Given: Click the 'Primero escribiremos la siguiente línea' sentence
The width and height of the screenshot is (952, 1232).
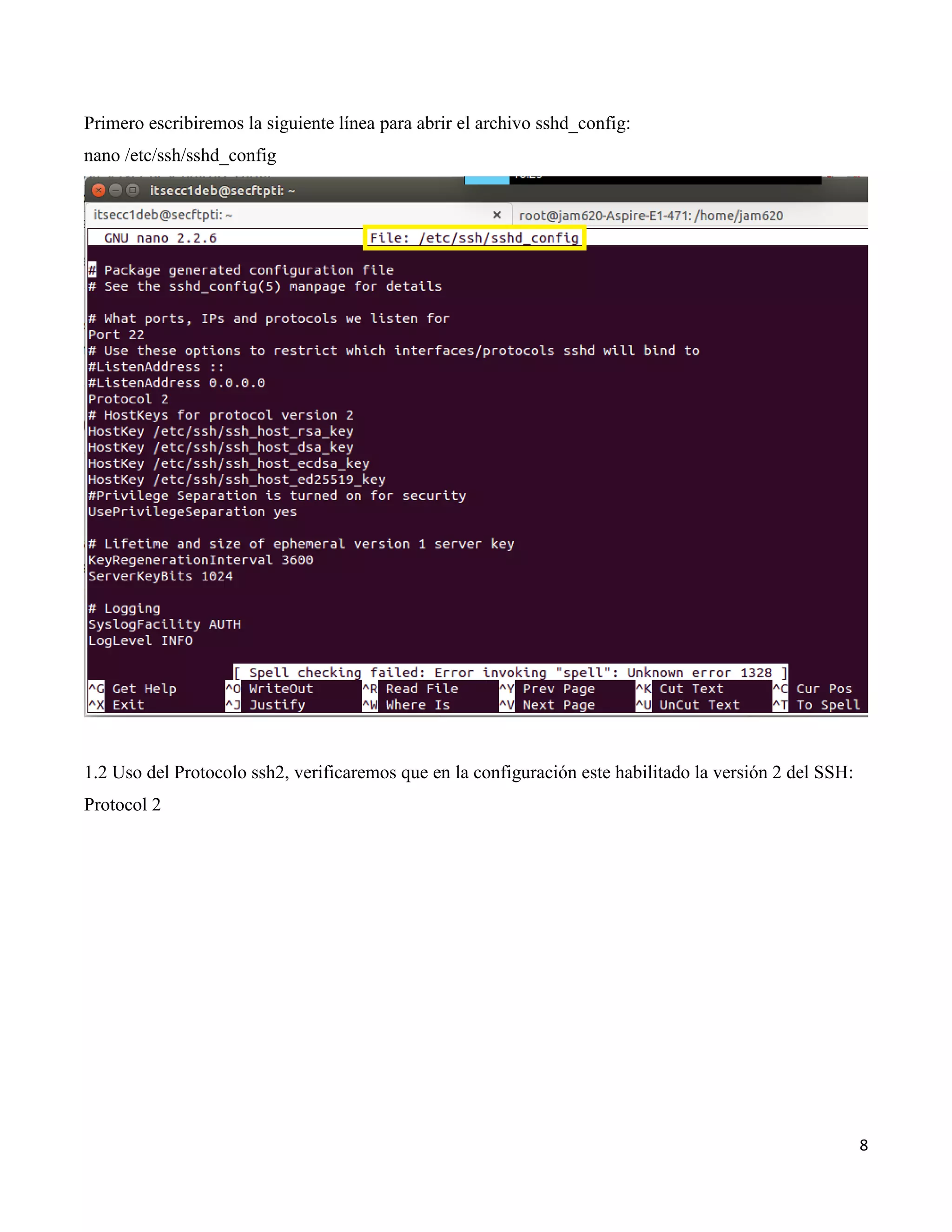Looking at the screenshot, I should click(357, 123).
